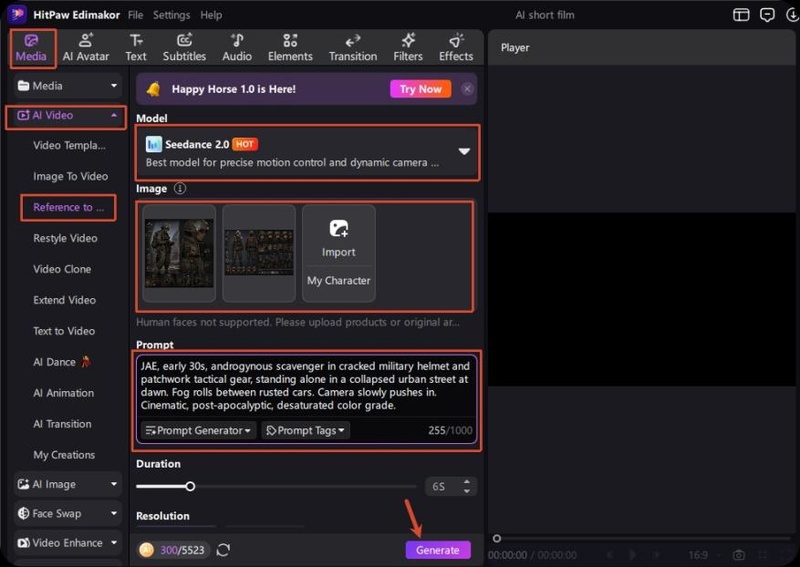Select AI Animation option
This screenshot has width=800, height=567.
64,393
